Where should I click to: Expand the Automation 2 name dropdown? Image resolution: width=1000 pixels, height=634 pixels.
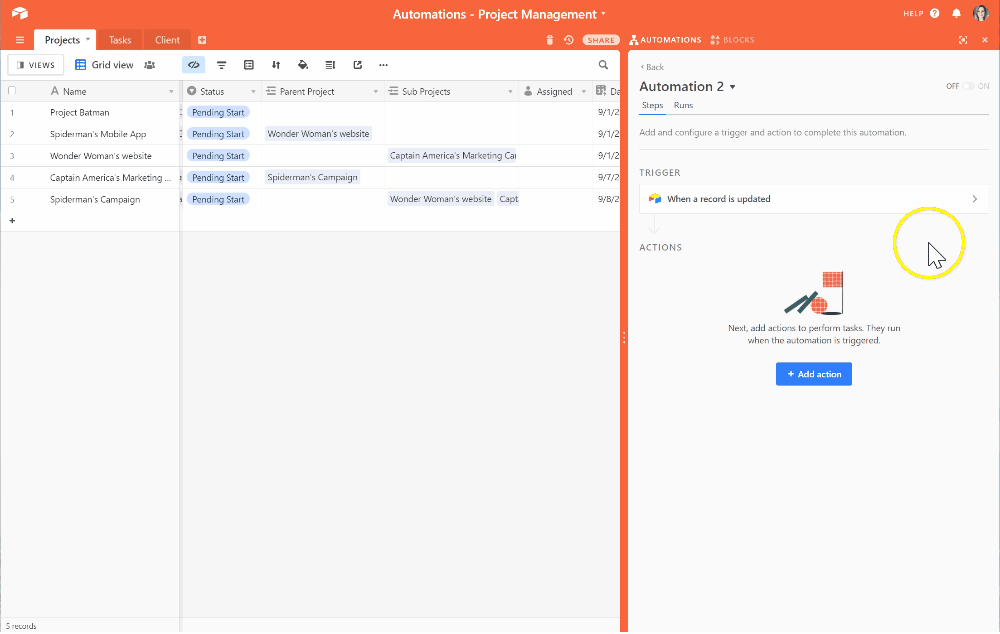coord(733,87)
